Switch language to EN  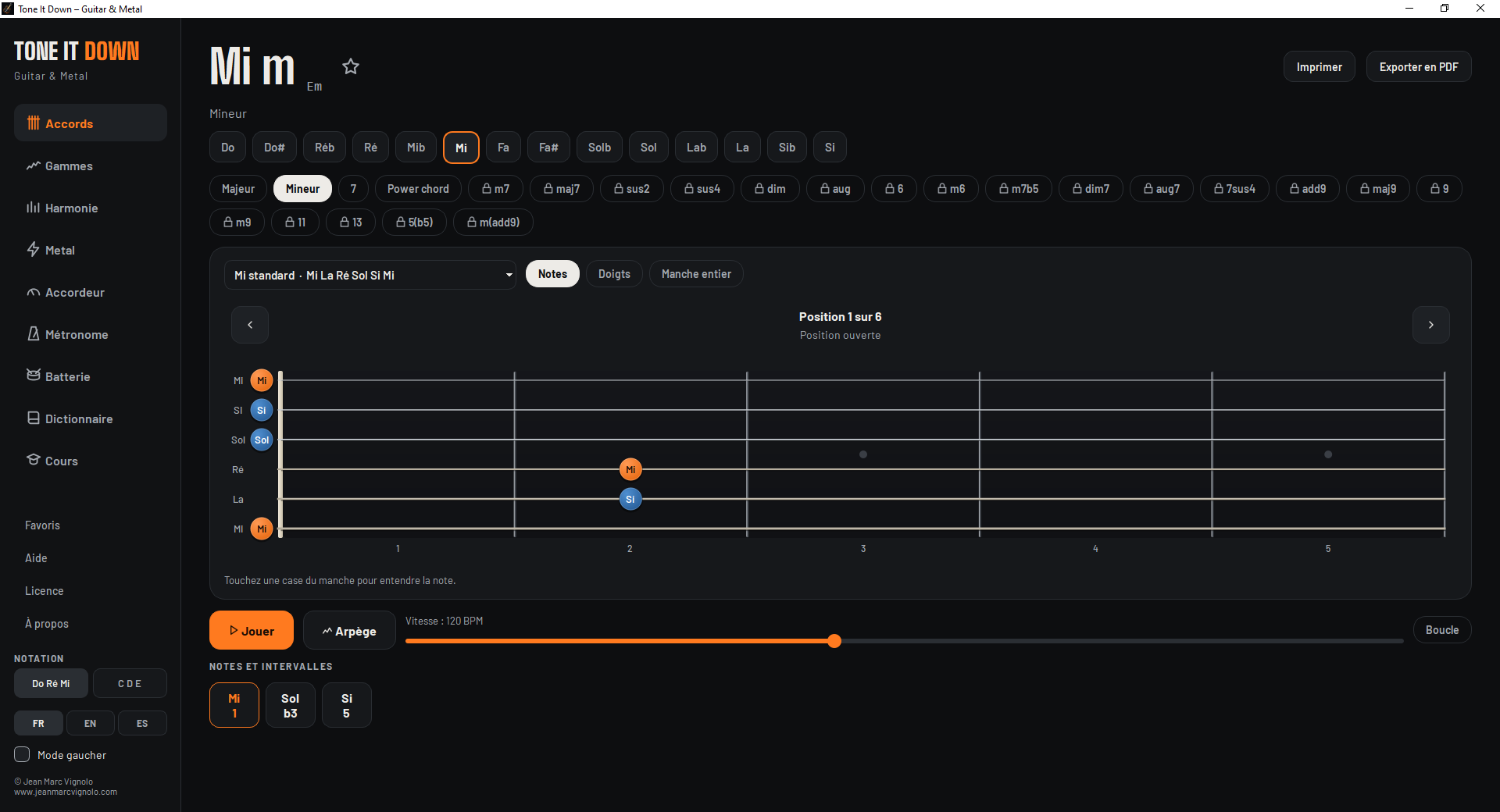click(x=91, y=723)
